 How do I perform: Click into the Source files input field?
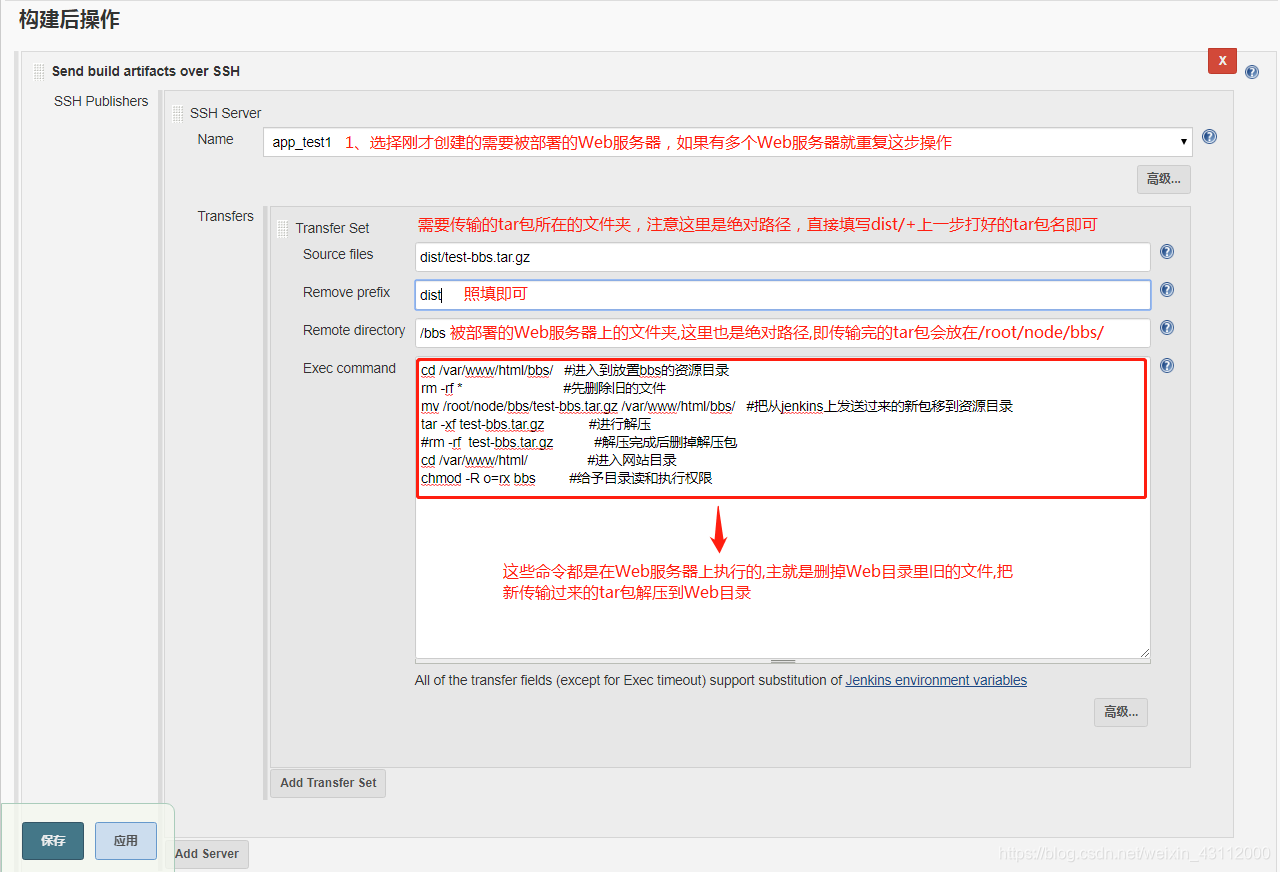coord(783,257)
